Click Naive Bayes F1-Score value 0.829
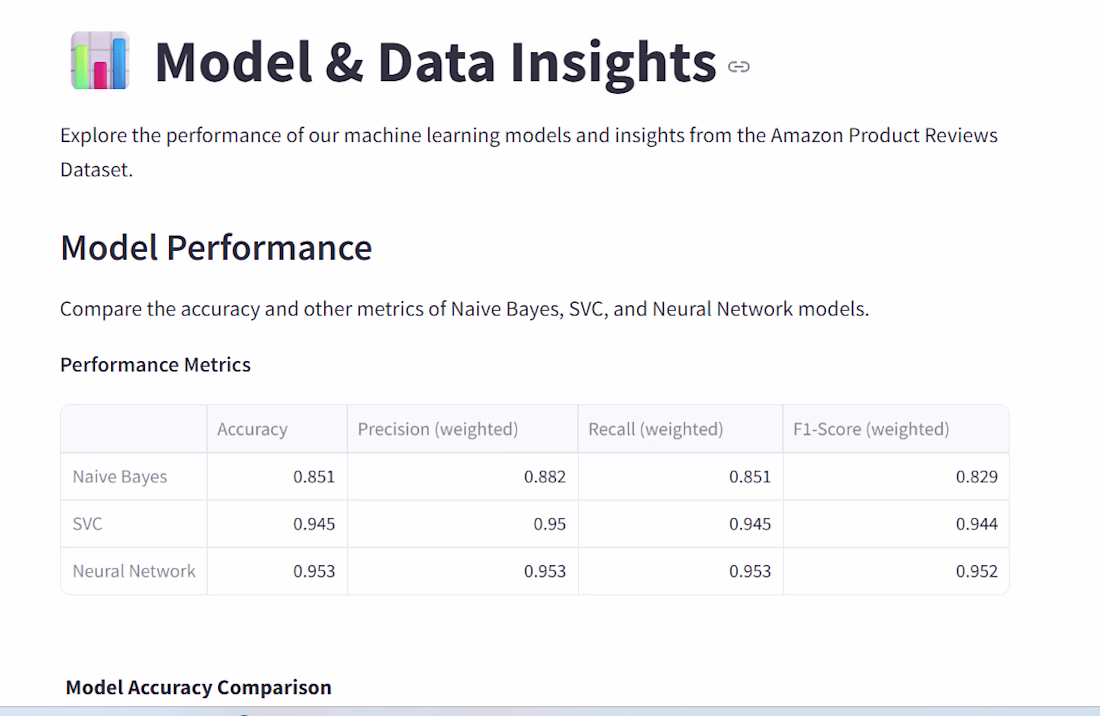The image size is (1100, 716). click(x=976, y=477)
